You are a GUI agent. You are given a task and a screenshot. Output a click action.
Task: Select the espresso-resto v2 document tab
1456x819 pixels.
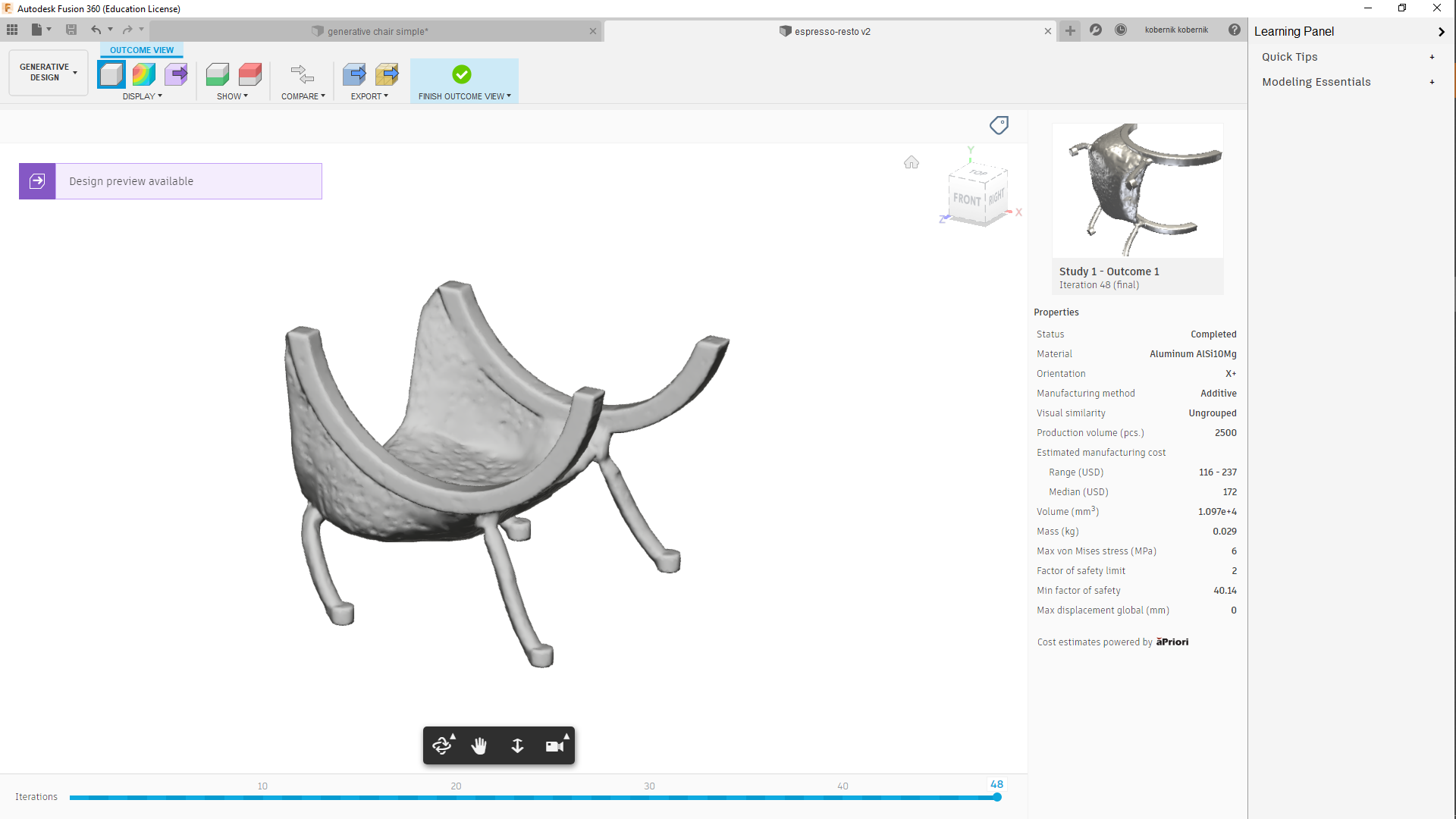coord(832,31)
